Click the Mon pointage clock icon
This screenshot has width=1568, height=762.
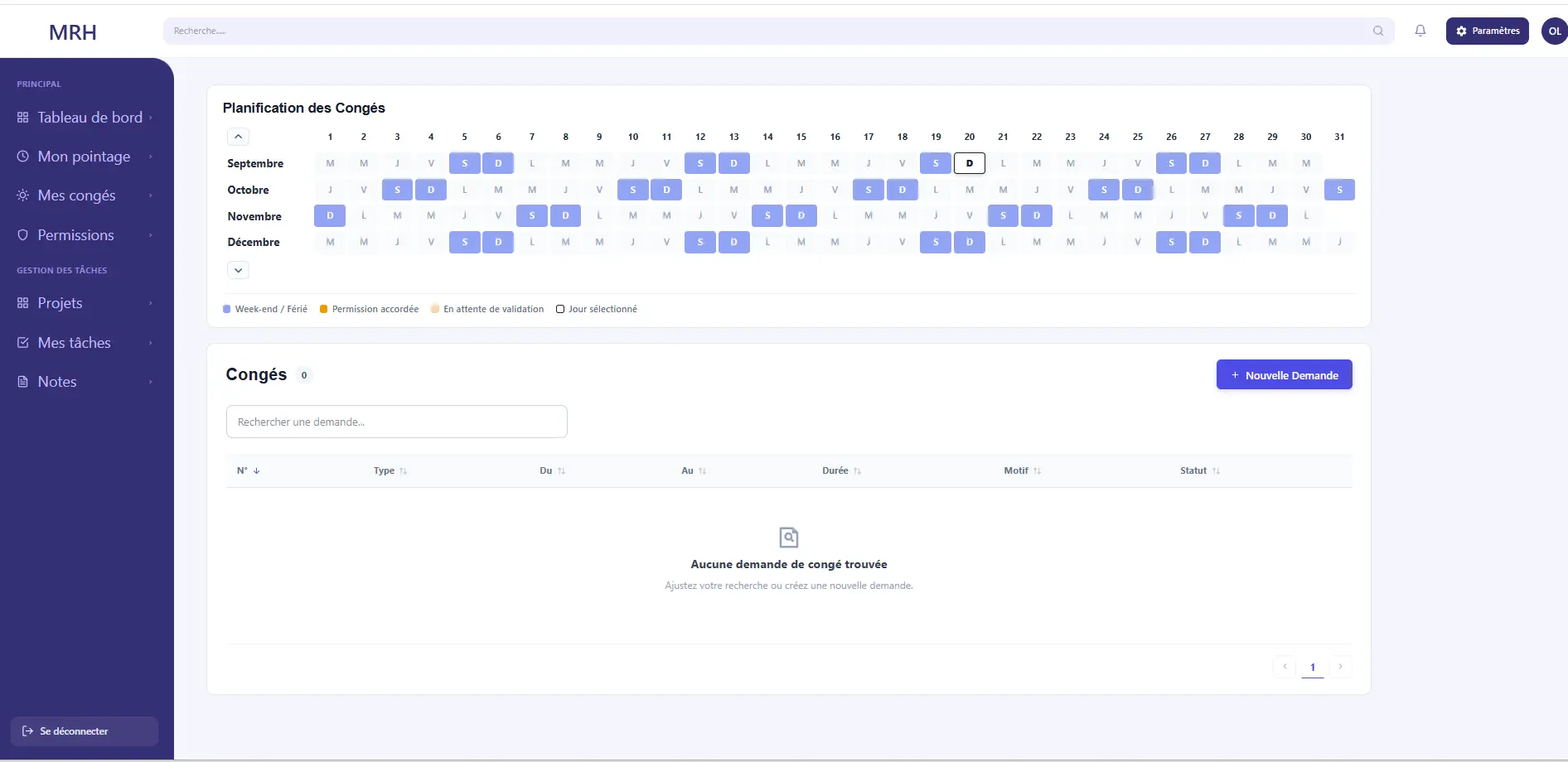(23, 156)
